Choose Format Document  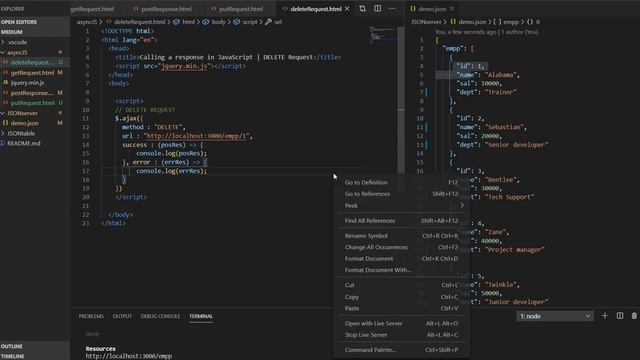[x=402, y=259]
